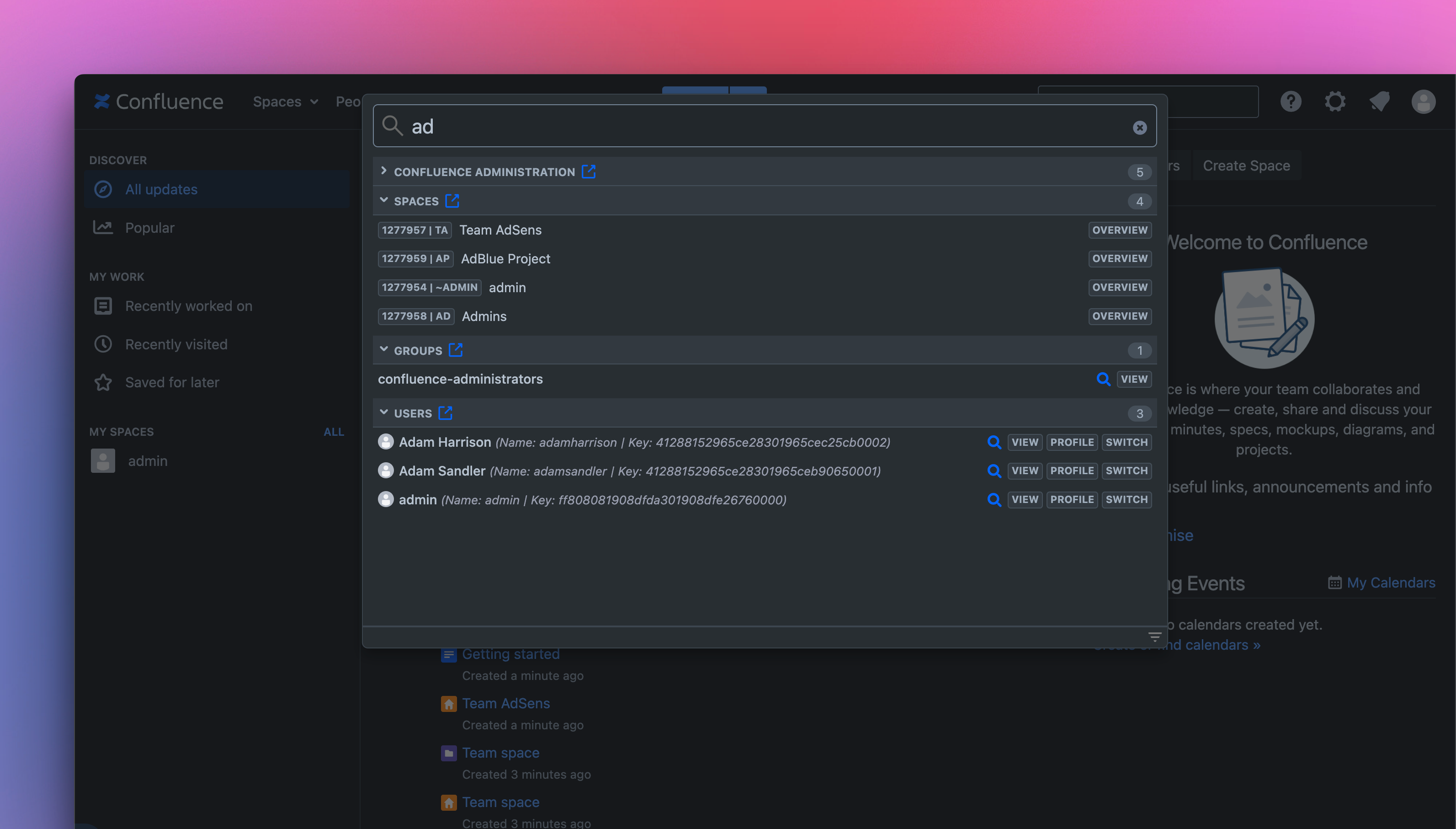1456x829 pixels.
Task: Open Groups section external link icon
Action: (455, 350)
